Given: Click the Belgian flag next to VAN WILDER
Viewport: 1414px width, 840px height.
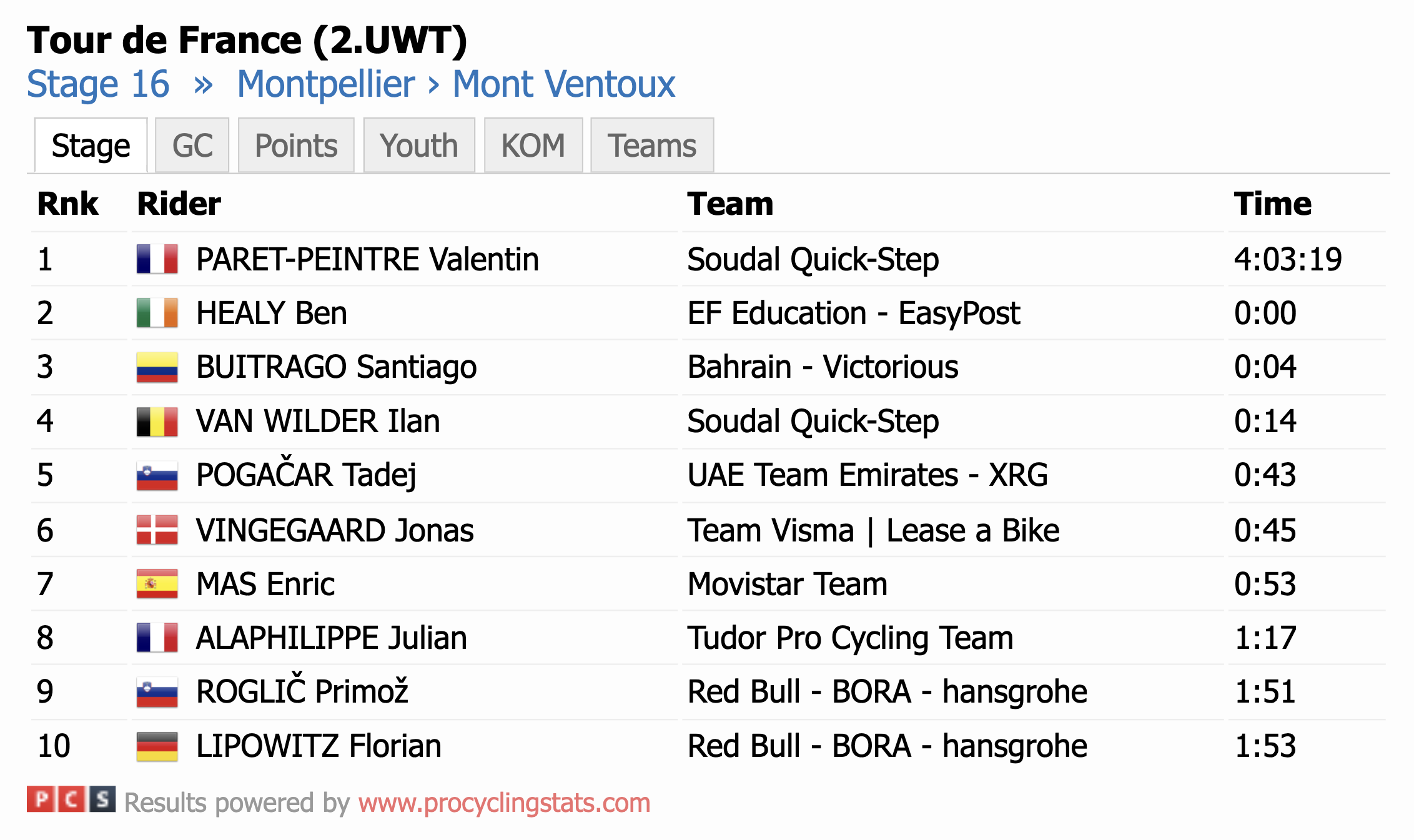Looking at the screenshot, I should [x=157, y=422].
